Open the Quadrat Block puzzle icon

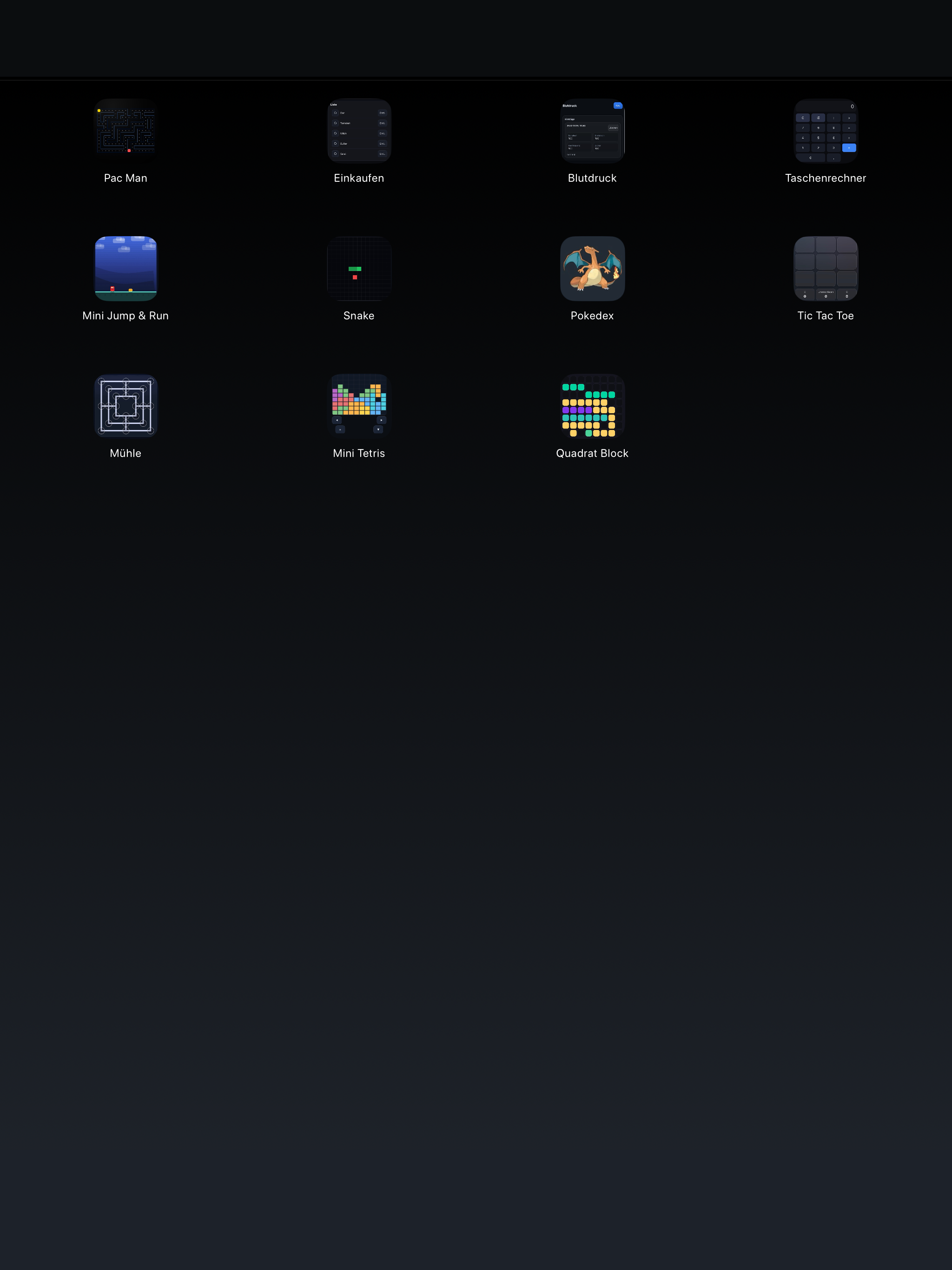(x=593, y=406)
